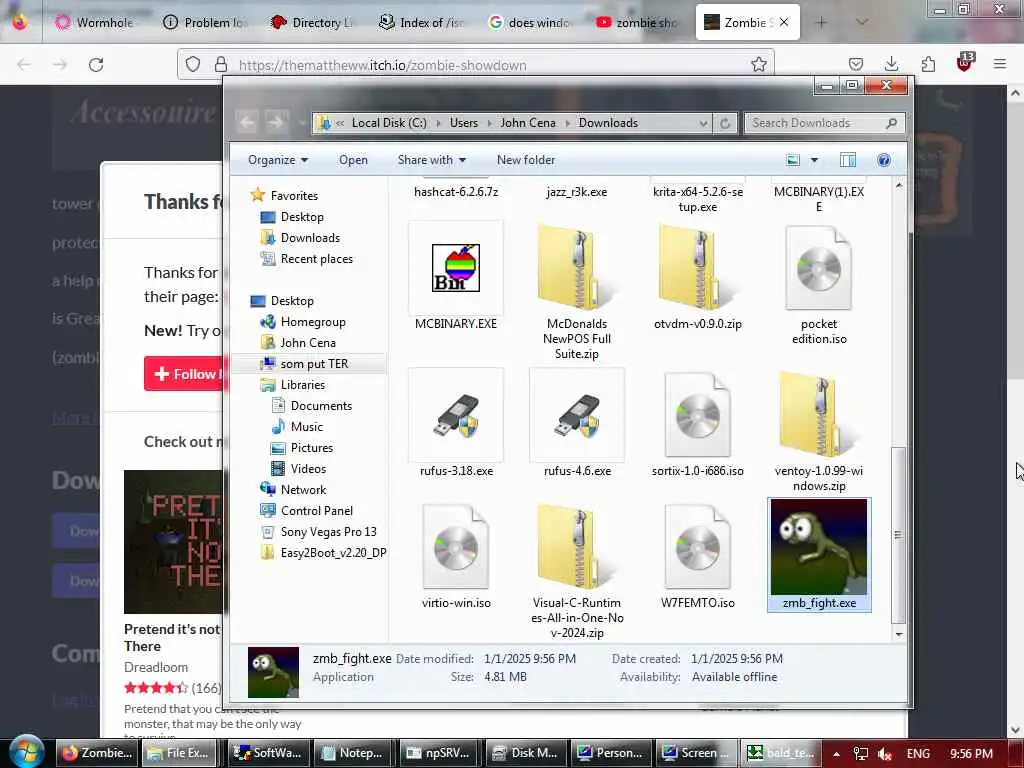
Task: Click the Open toolbar command
Action: (x=353, y=160)
